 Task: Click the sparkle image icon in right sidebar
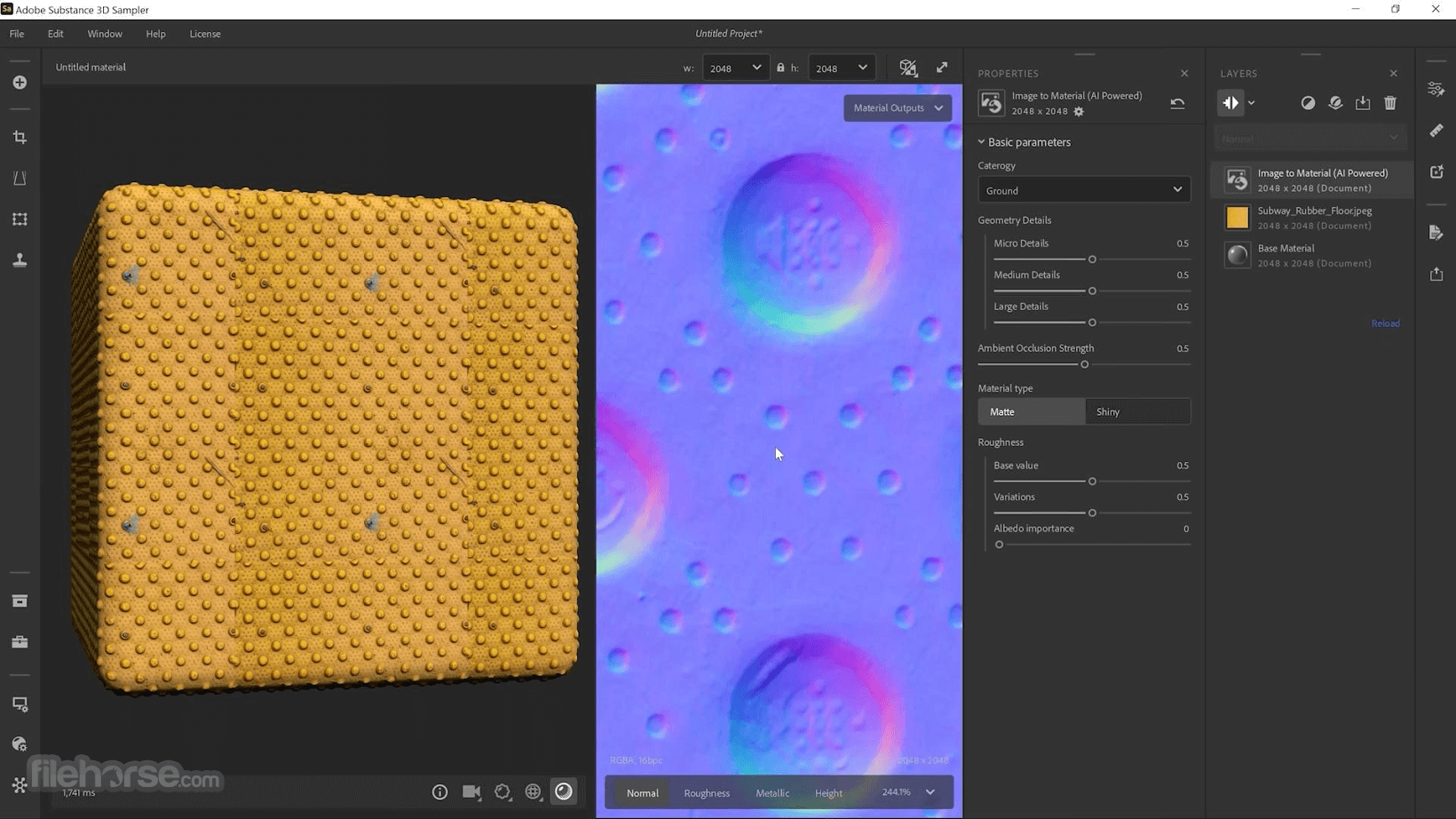1436,171
